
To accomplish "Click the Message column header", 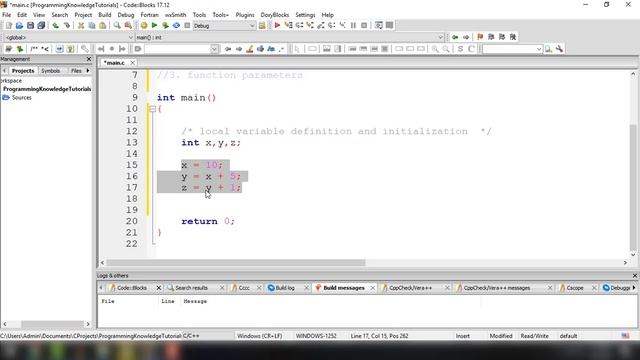I will [195, 301].
